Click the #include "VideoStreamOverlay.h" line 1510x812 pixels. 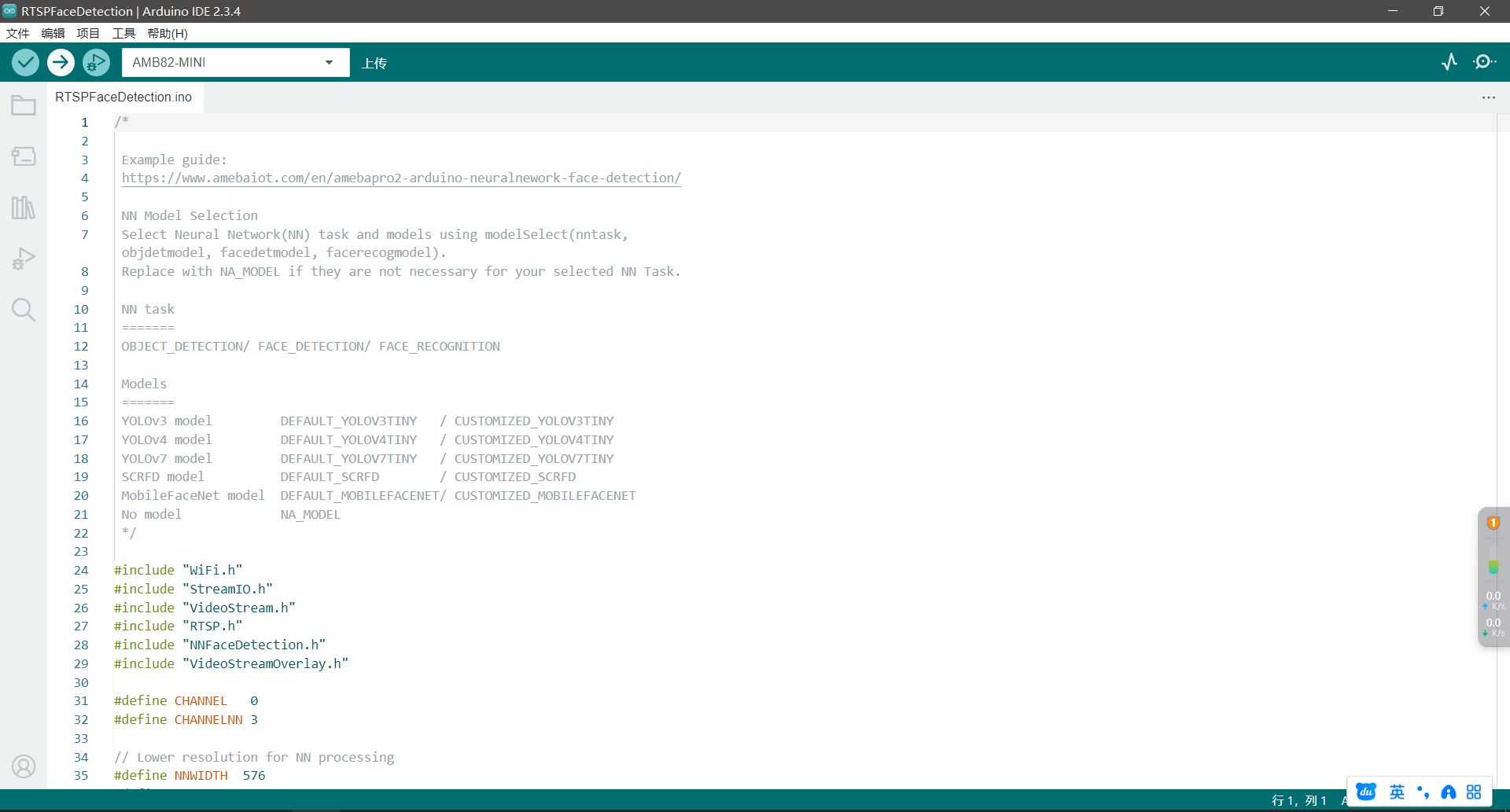(x=231, y=663)
